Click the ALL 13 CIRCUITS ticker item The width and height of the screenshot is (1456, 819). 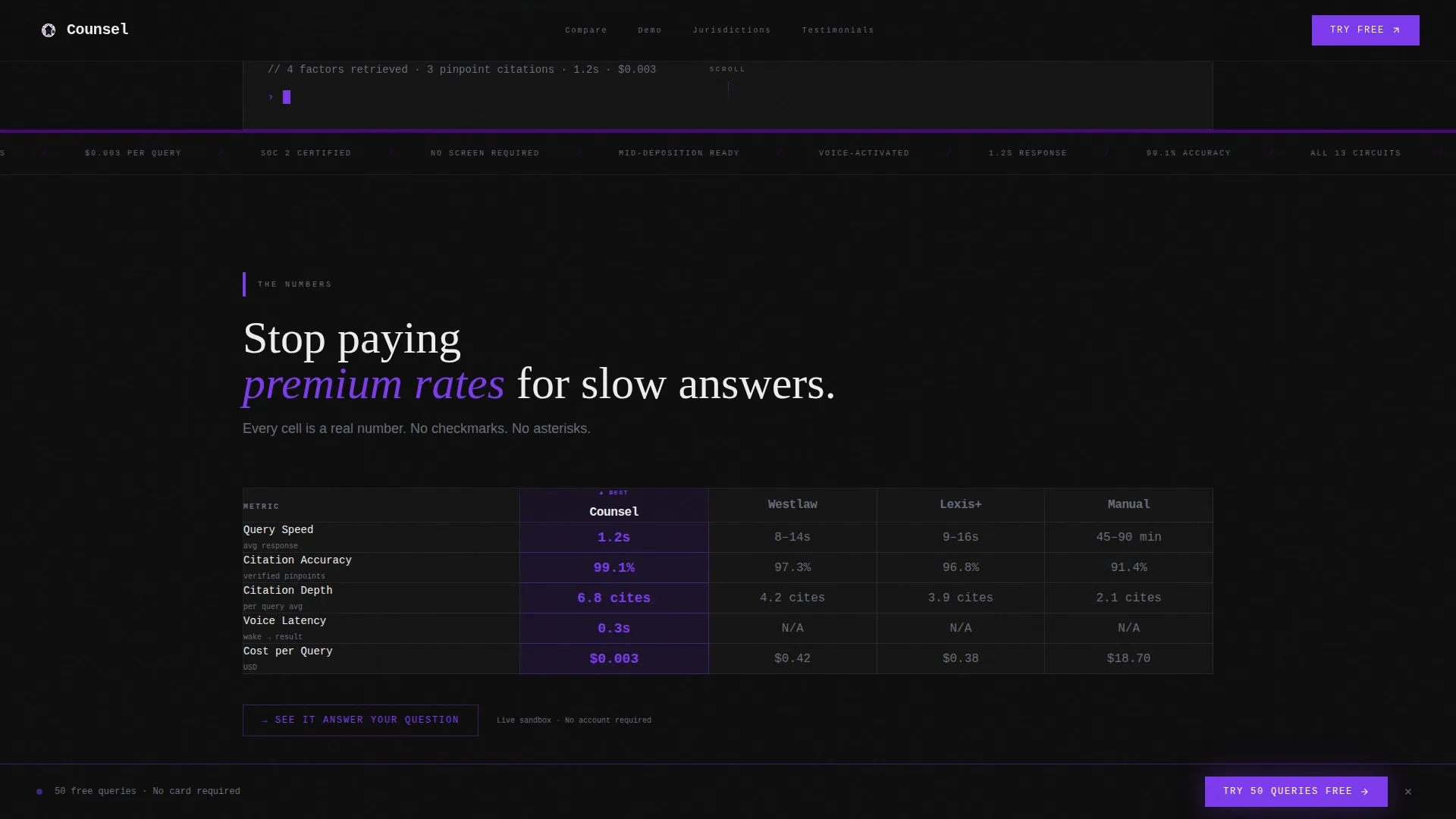click(x=1356, y=153)
